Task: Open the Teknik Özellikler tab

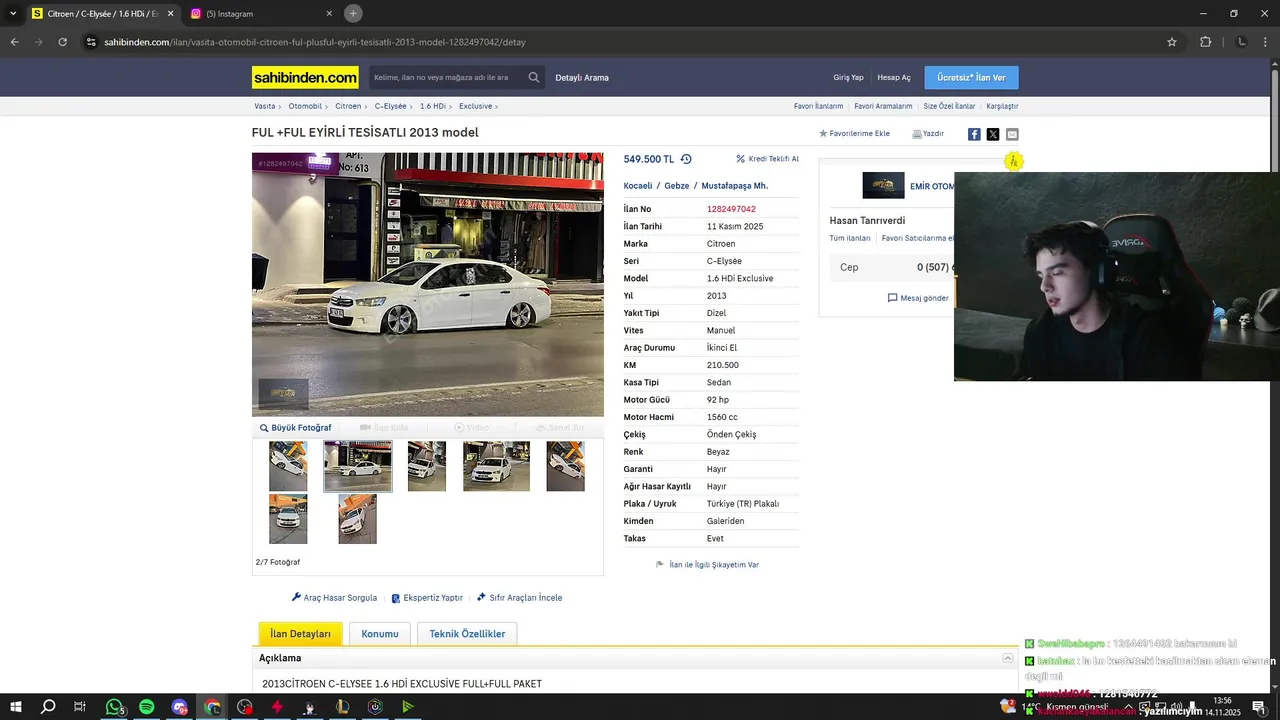Action: pos(467,634)
